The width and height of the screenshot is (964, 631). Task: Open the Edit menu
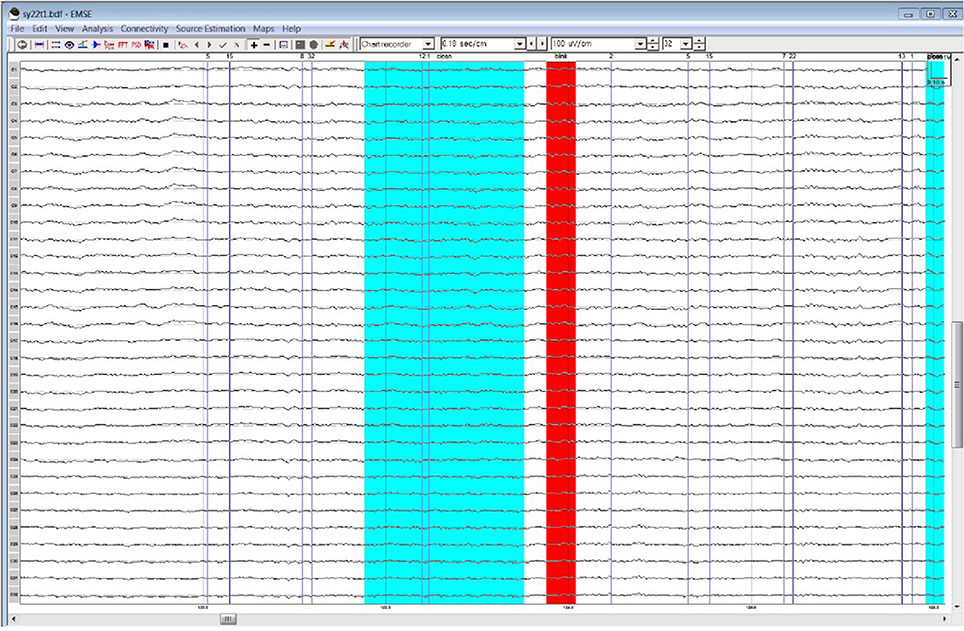(x=40, y=28)
